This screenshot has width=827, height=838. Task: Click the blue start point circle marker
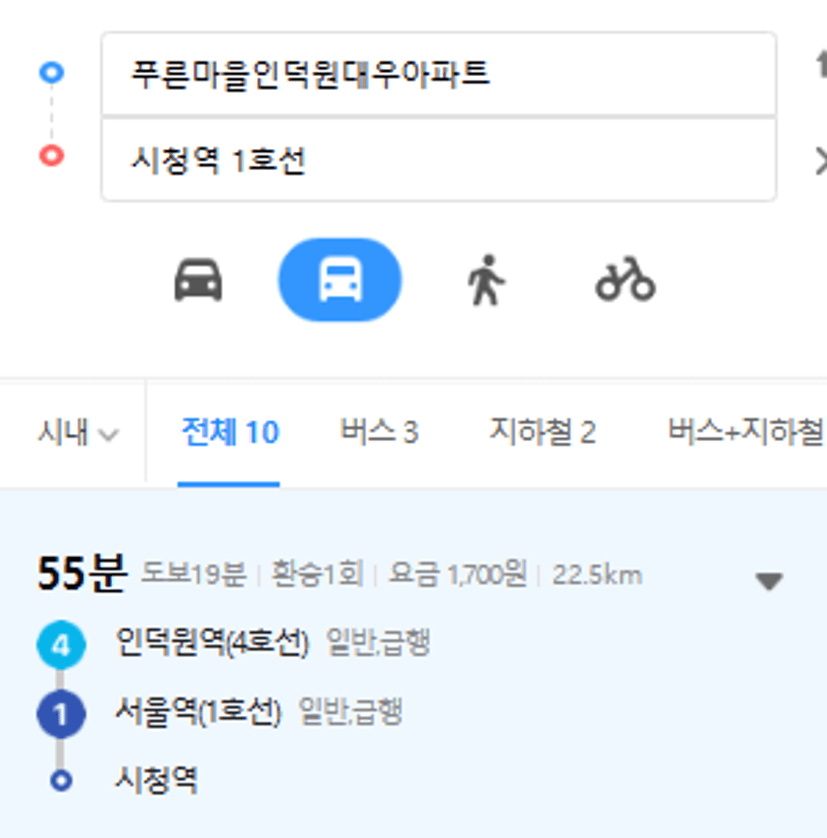tap(52, 72)
